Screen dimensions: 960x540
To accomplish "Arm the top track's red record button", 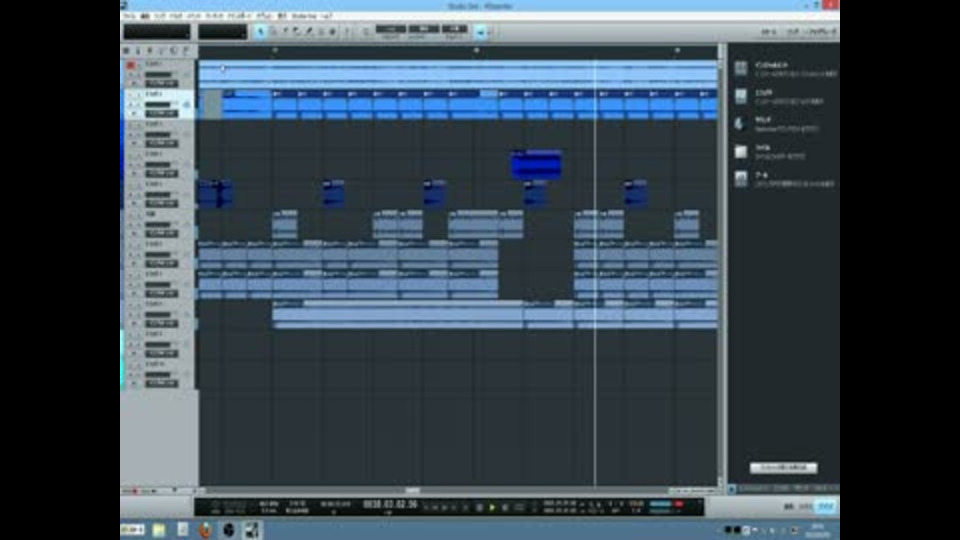I will [130, 65].
